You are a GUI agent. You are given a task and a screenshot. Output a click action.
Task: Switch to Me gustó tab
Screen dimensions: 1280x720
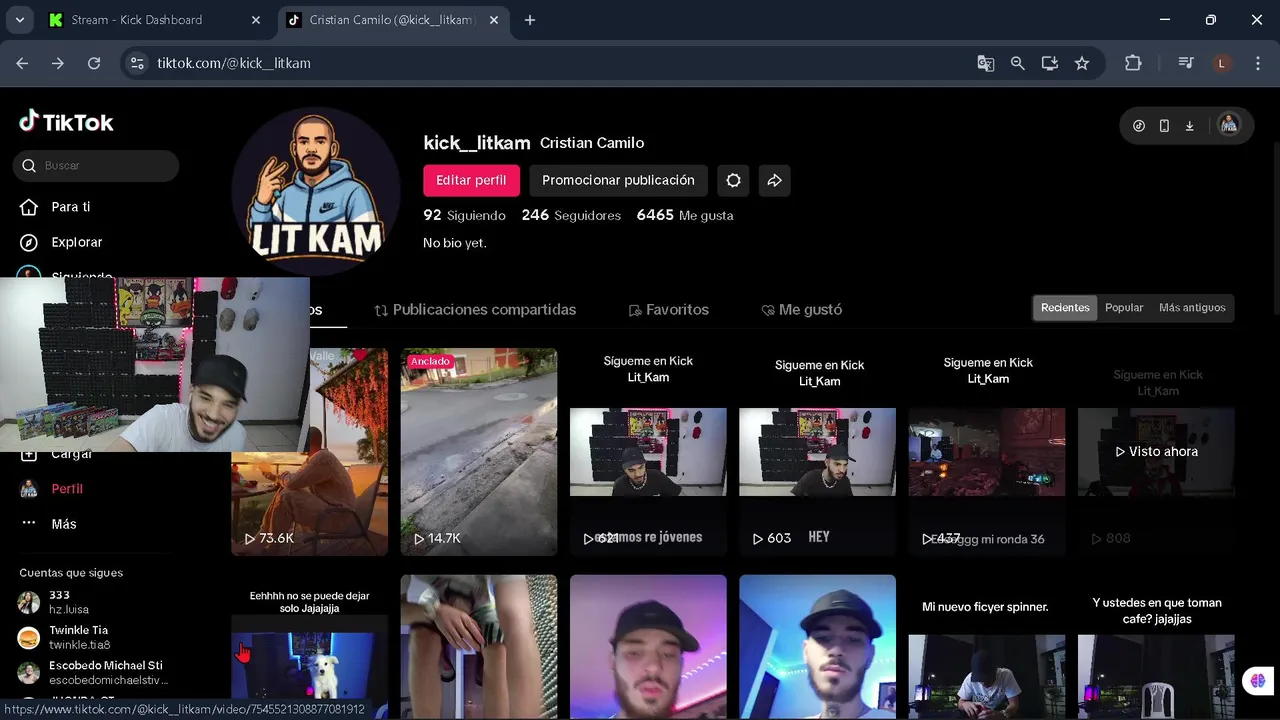tap(801, 310)
